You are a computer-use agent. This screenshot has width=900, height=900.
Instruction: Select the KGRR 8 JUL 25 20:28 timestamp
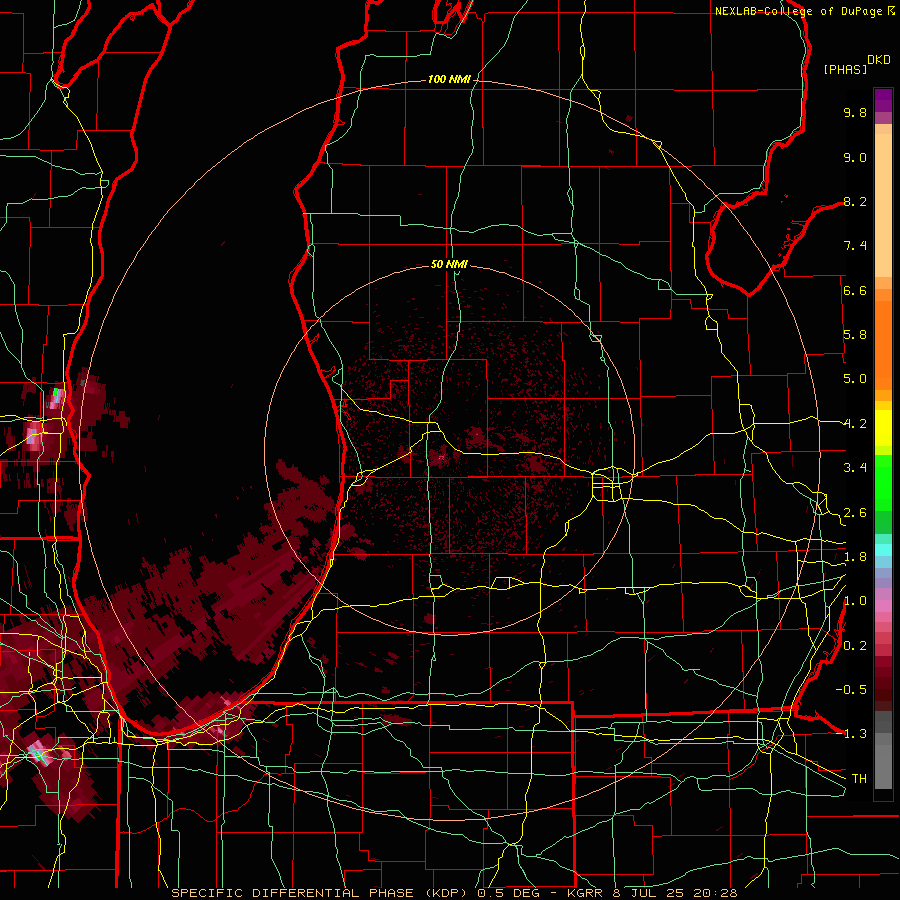652,893
